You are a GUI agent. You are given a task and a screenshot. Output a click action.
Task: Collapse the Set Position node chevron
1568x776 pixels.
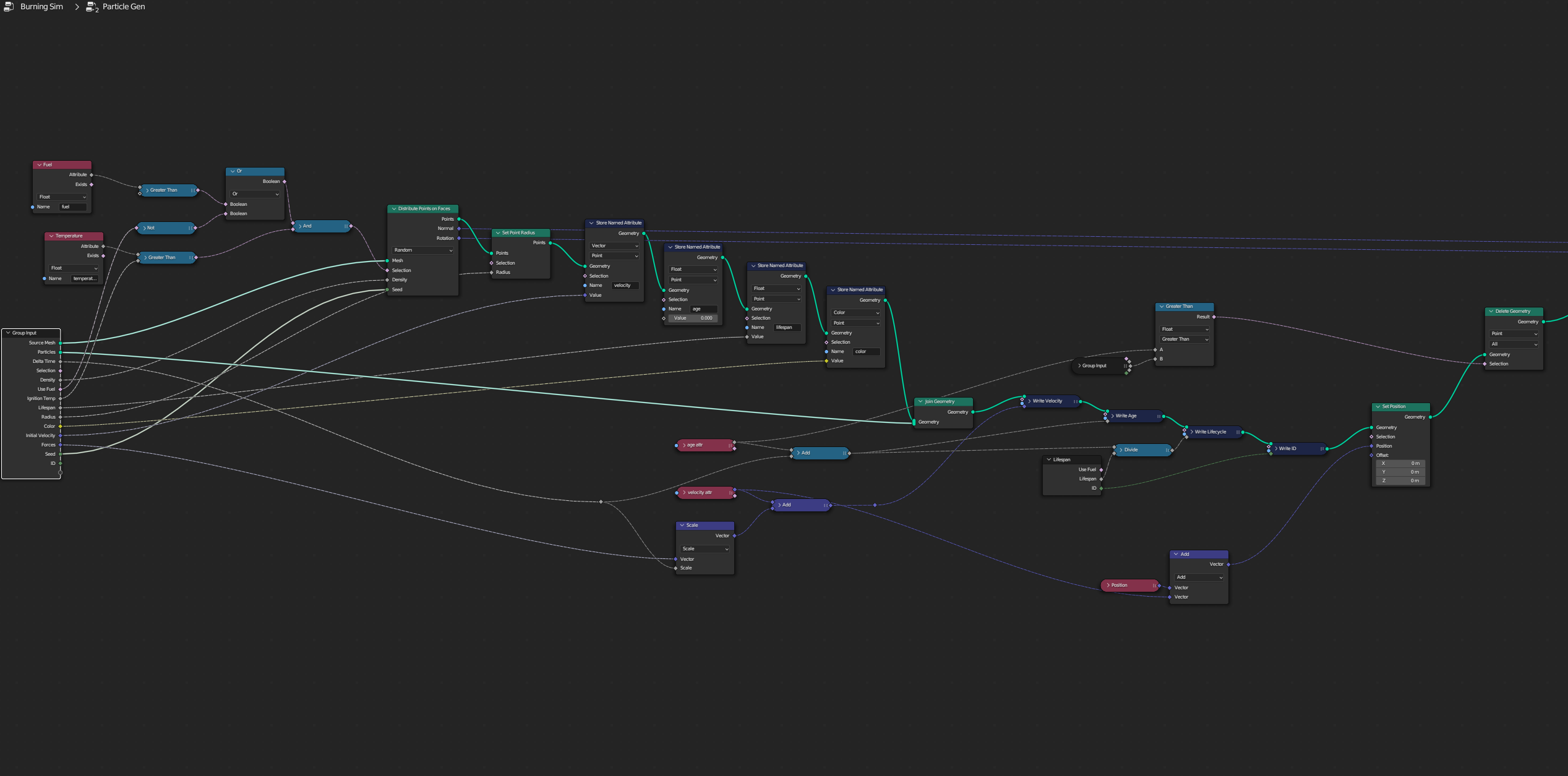click(1378, 407)
